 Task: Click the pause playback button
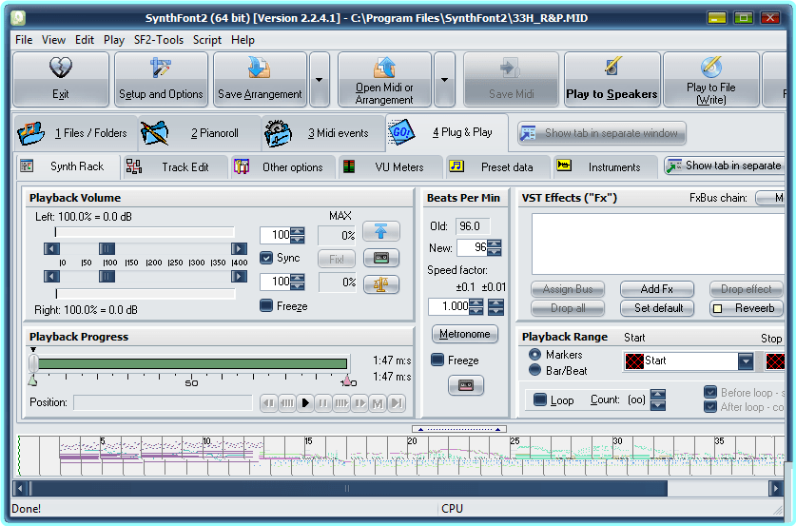pos(323,403)
